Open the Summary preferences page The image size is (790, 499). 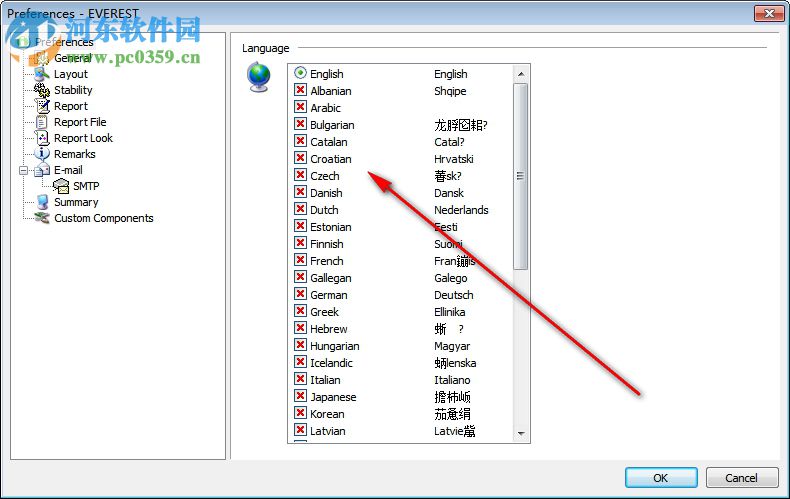77,202
